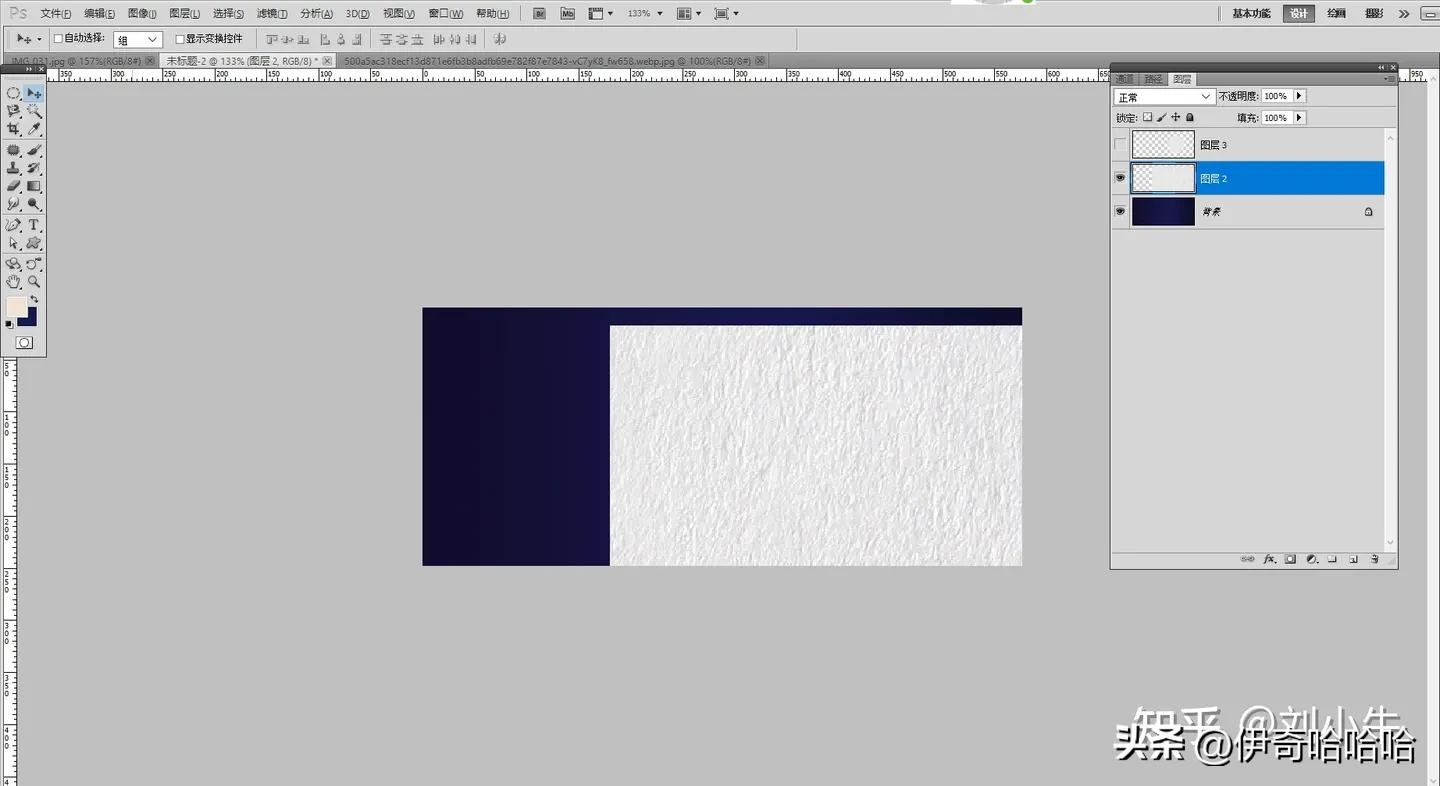
Task: Hide the 背景 layer visibility
Action: [x=1120, y=211]
